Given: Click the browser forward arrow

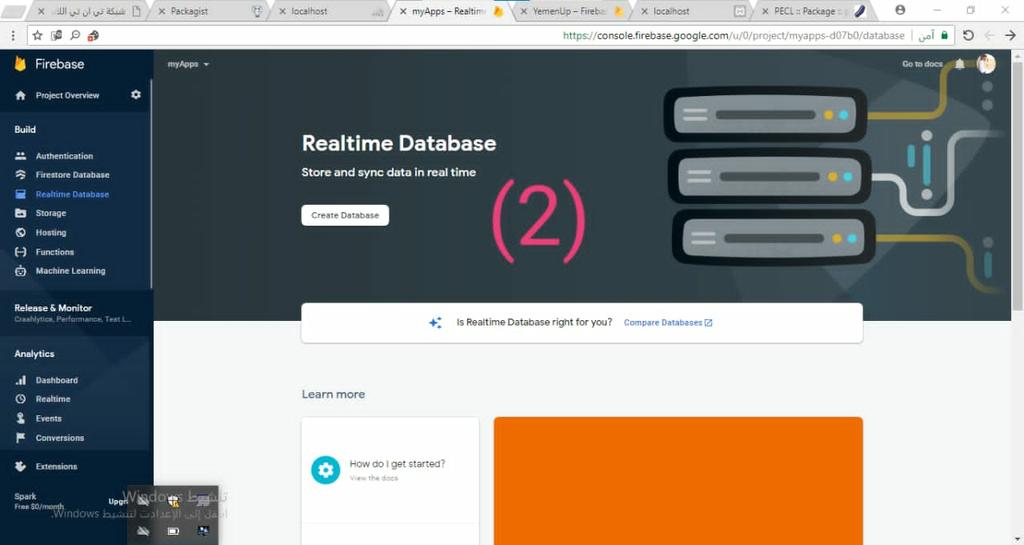Looking at the screenshot, I should click(x=1010, y=35).
